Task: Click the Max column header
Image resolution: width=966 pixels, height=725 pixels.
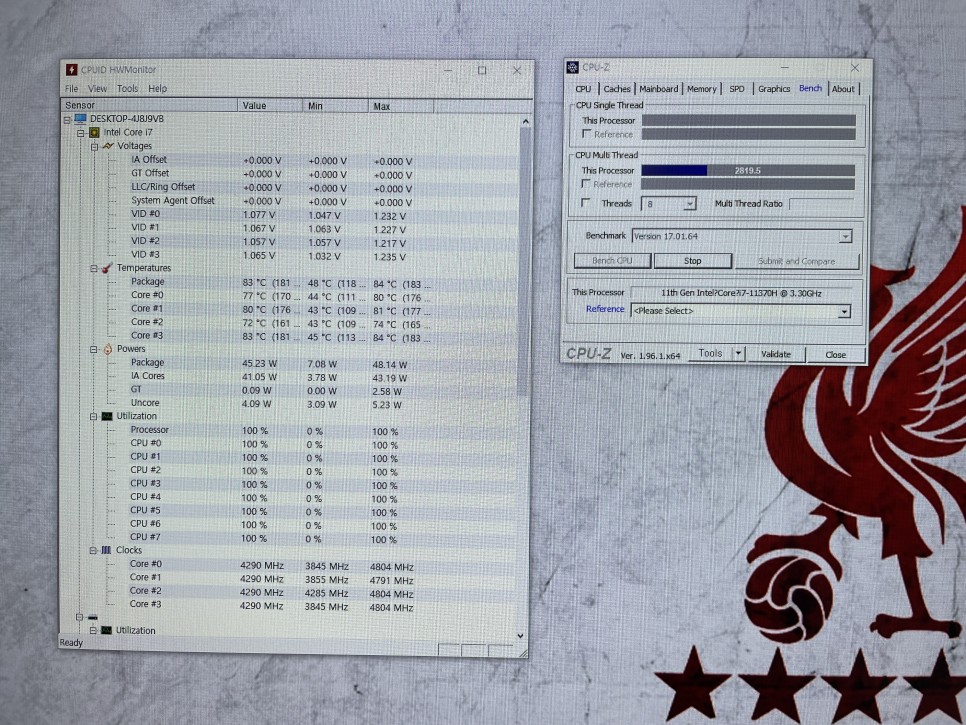Action: [x=402, y=107]
